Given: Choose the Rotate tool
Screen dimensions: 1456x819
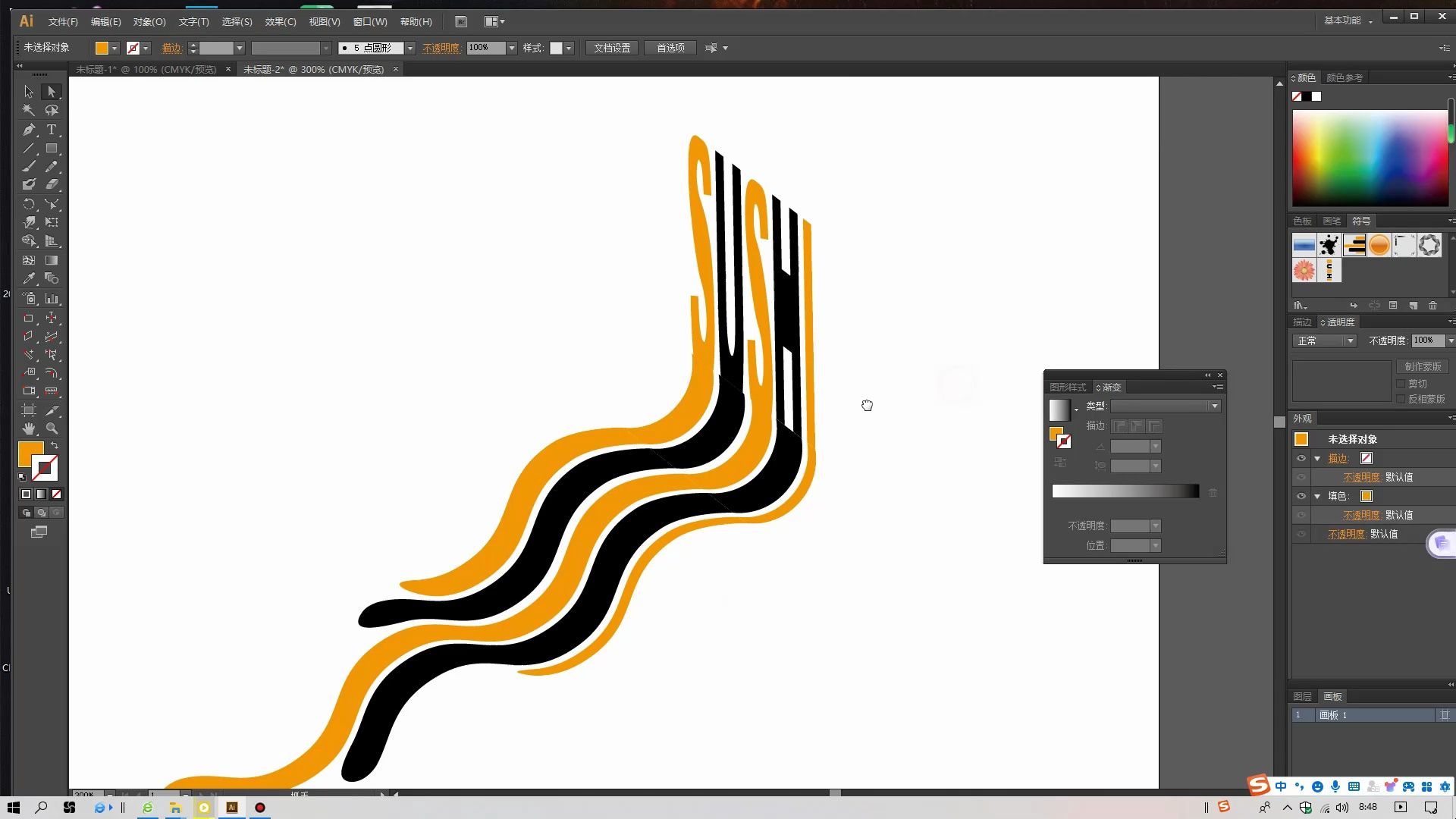Looking at the screenshot, I should [x=29, y=205].
